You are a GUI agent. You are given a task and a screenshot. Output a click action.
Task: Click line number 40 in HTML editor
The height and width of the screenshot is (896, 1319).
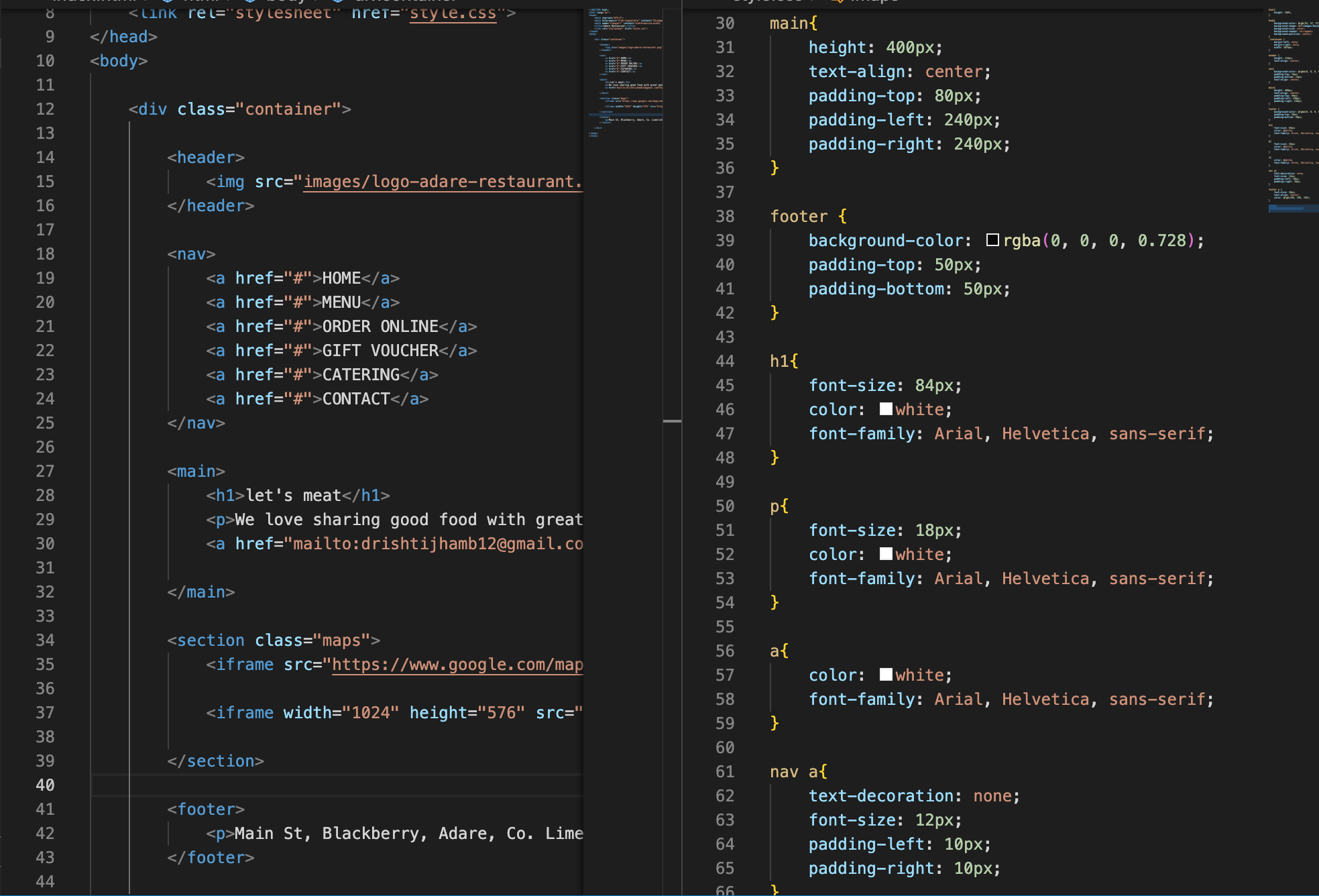point(45,785)
